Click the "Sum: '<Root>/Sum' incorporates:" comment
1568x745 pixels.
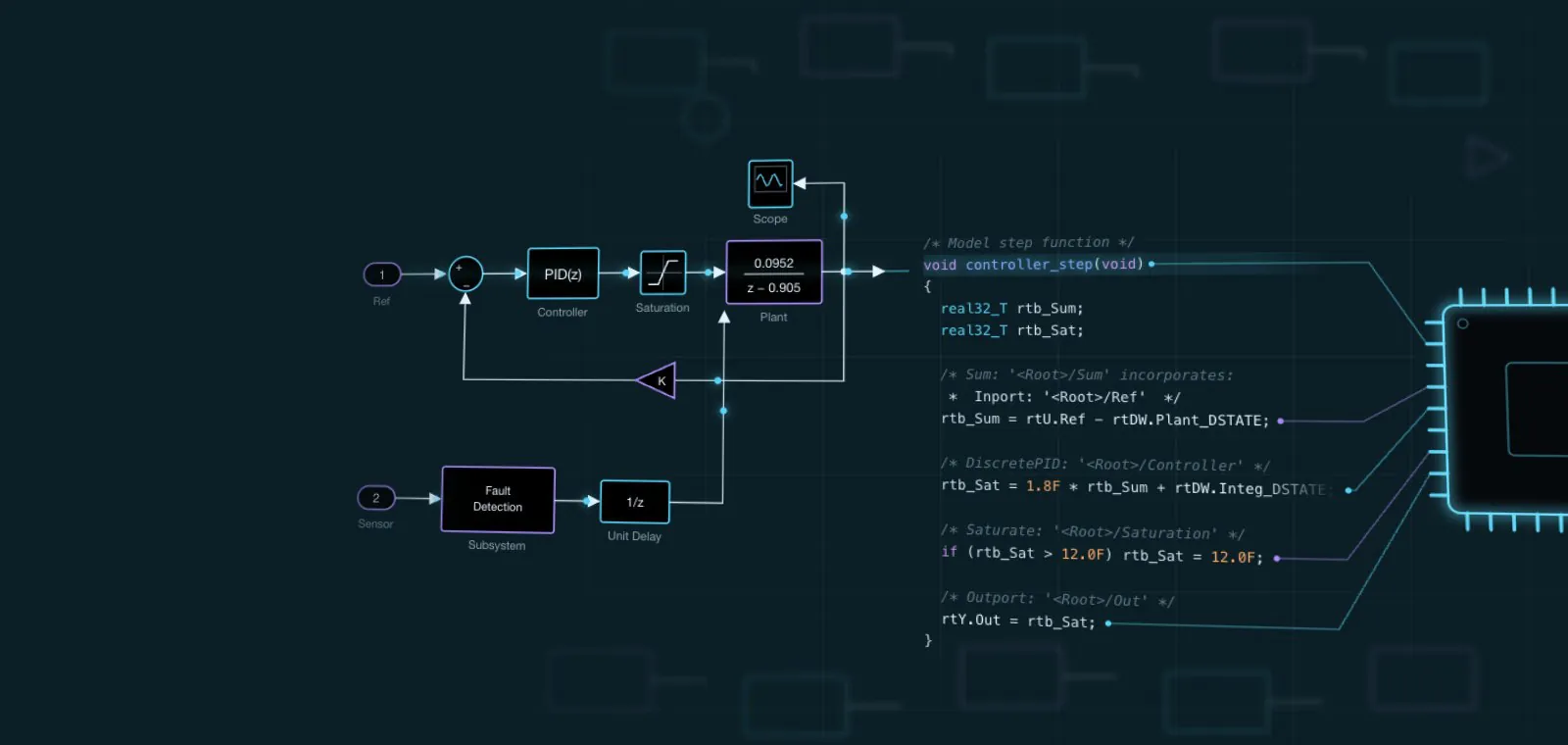click(x=1087, y=374)
